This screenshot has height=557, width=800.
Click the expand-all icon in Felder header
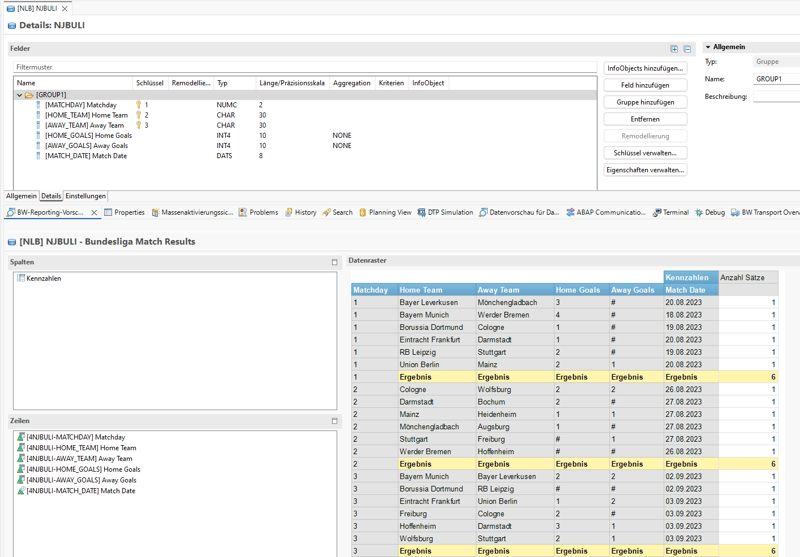tap(674, 48)
